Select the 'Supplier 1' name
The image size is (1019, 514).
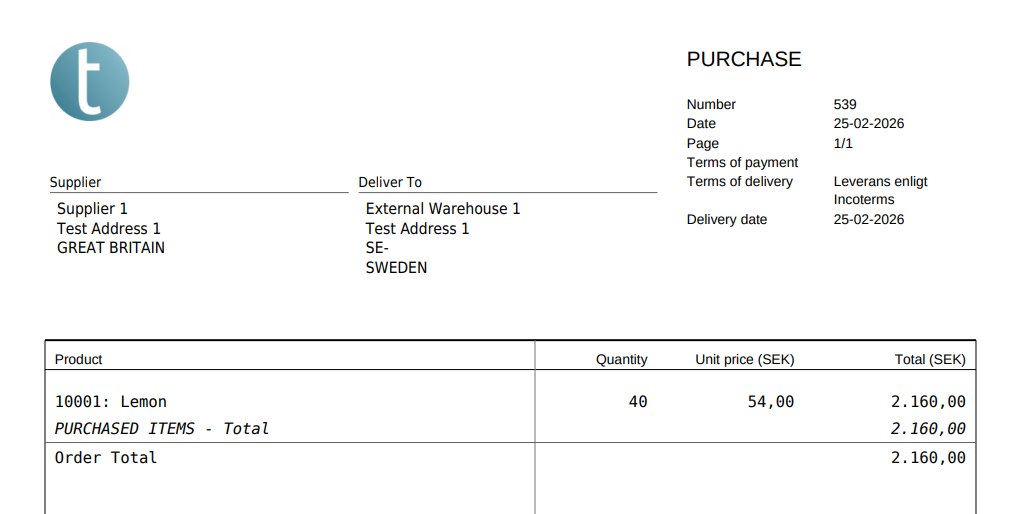(x=92, y=209)
